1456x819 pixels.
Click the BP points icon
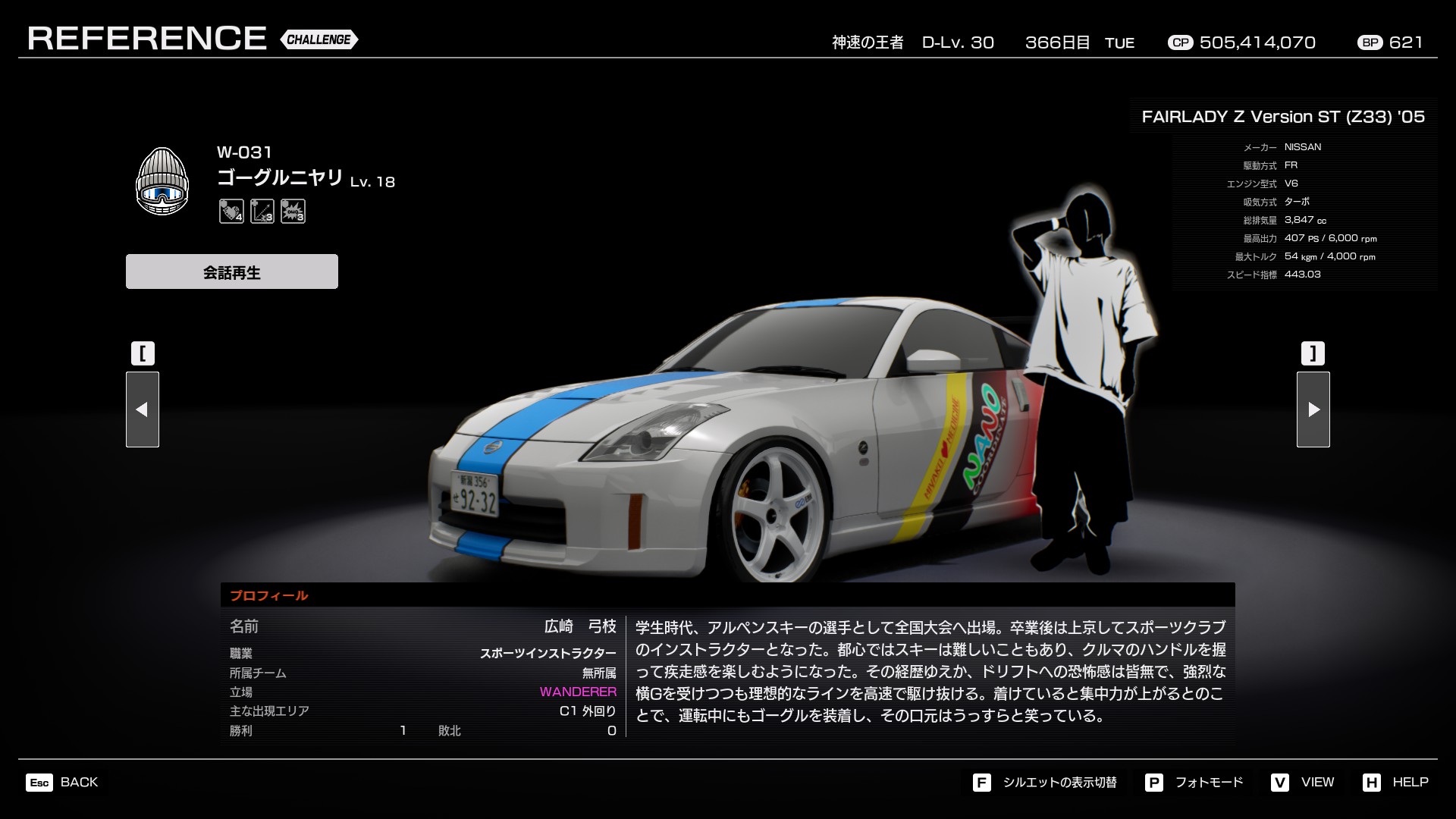coord(1370,42)
